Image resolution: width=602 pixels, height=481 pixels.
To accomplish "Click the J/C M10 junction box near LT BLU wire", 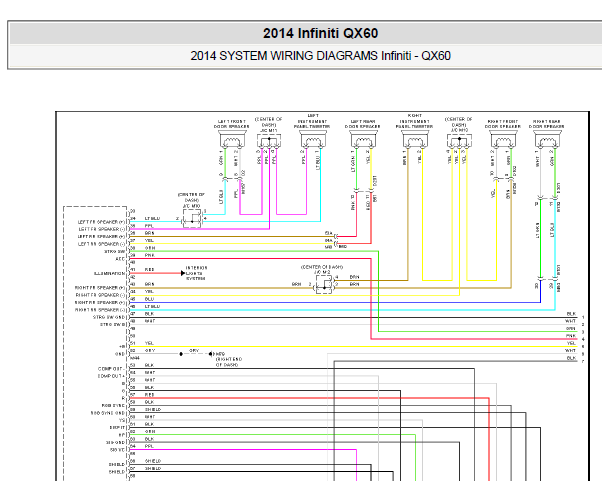I will coord(192,220).
